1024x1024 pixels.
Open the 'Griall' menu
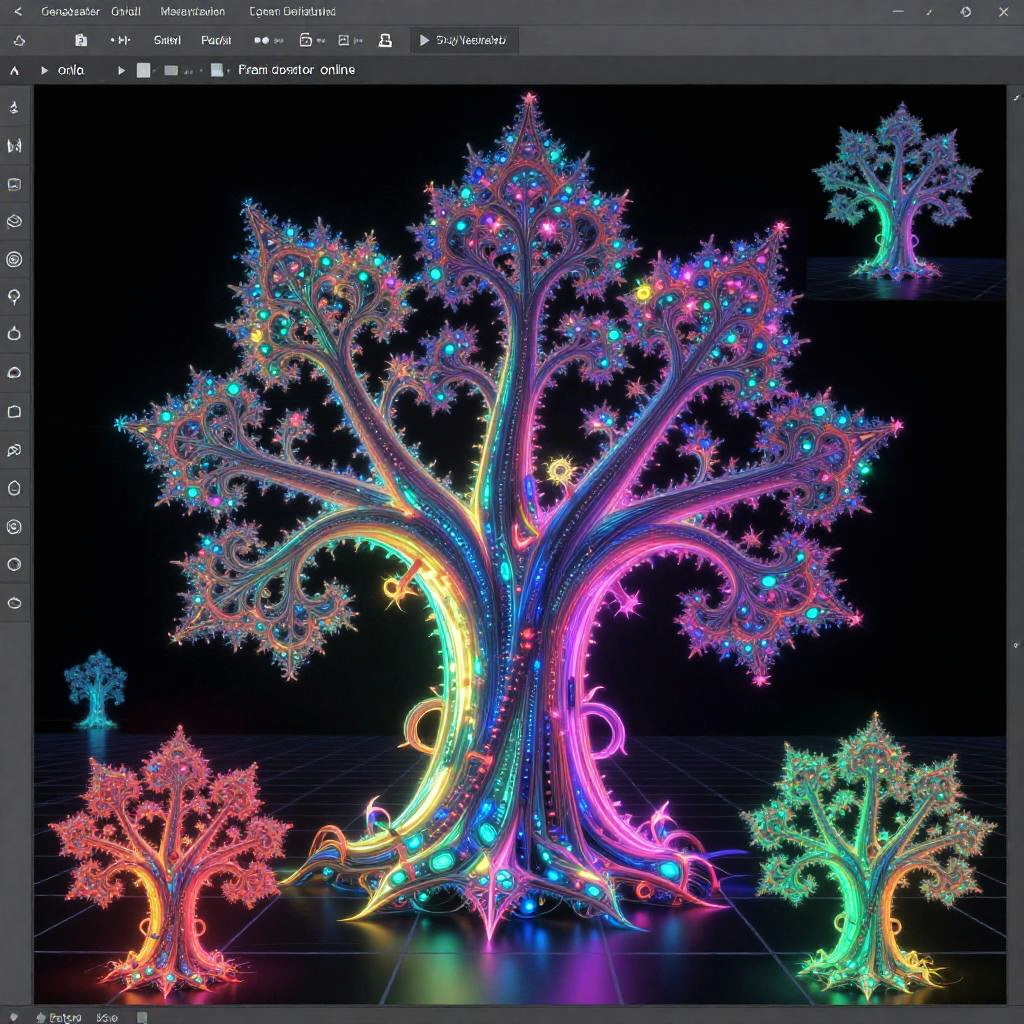[125, 12]
